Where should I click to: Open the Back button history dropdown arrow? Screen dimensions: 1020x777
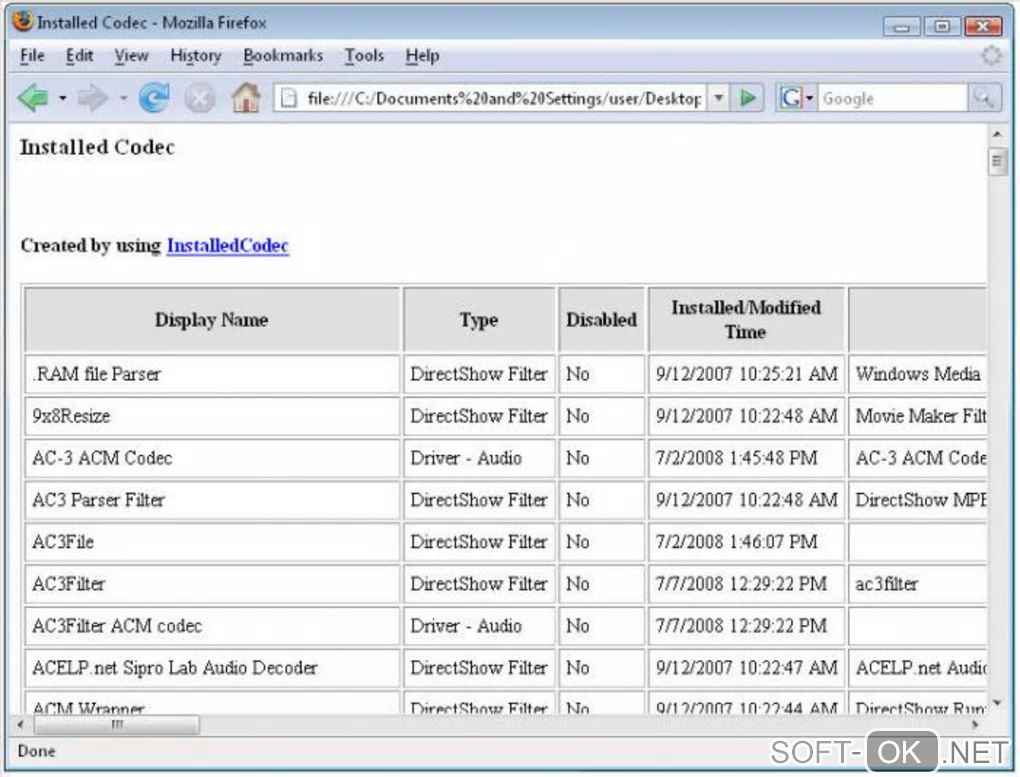pos(62,98)
